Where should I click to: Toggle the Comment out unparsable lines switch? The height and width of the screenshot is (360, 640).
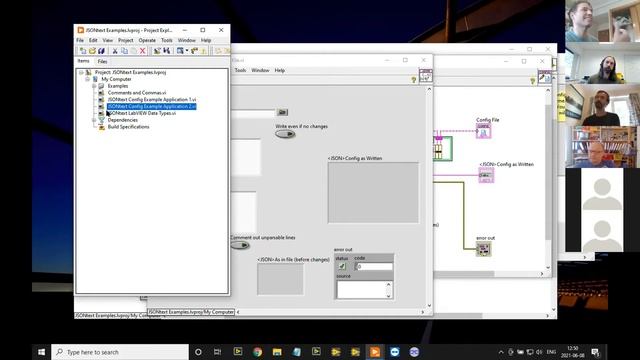pos(240,245)
